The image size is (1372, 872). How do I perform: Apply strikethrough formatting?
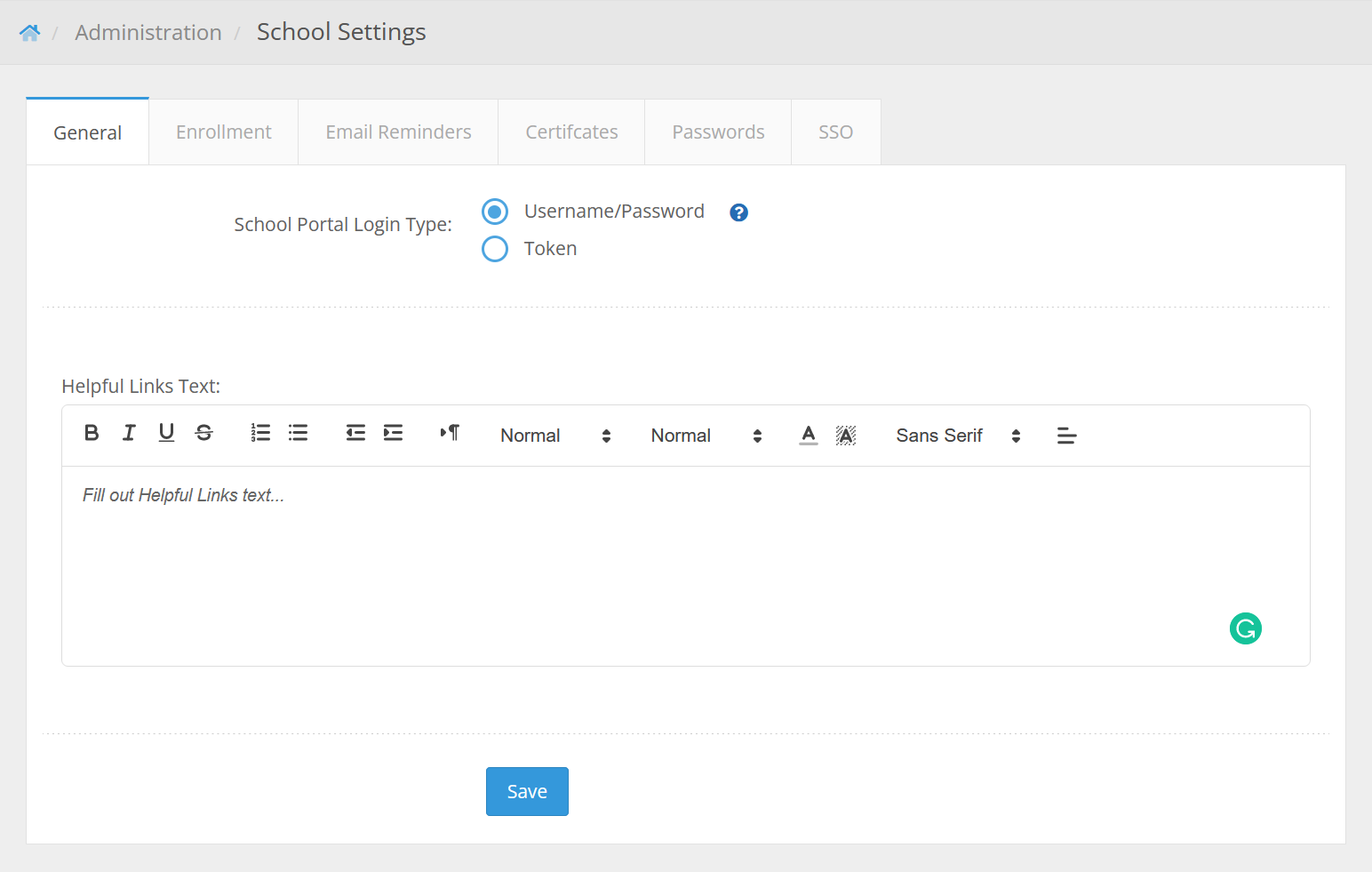point(204,433)
